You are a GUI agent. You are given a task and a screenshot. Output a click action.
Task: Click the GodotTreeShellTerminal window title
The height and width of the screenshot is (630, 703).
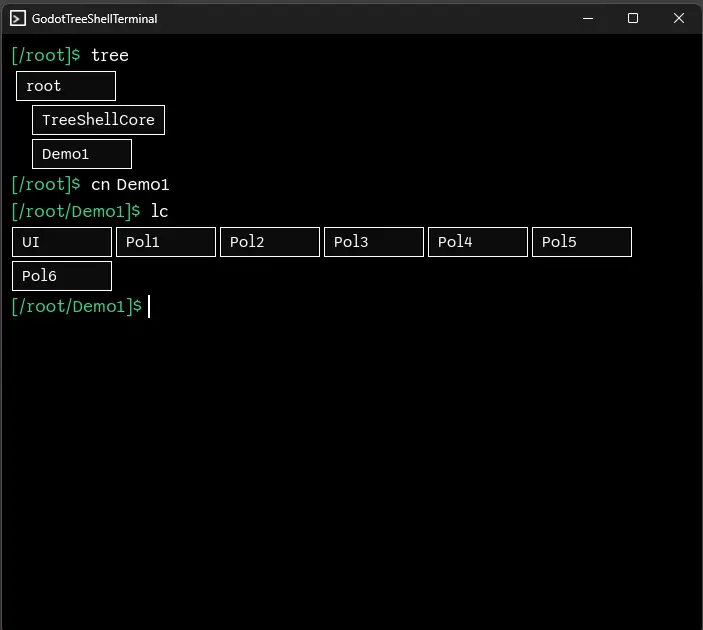click(95, 19)
